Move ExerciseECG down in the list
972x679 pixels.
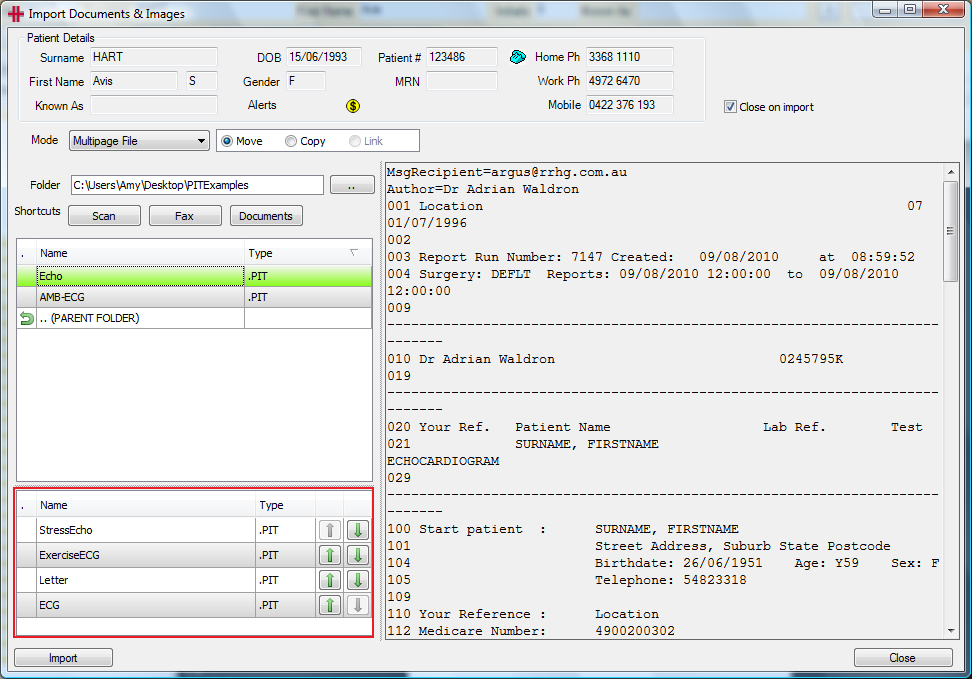[358, 555]
